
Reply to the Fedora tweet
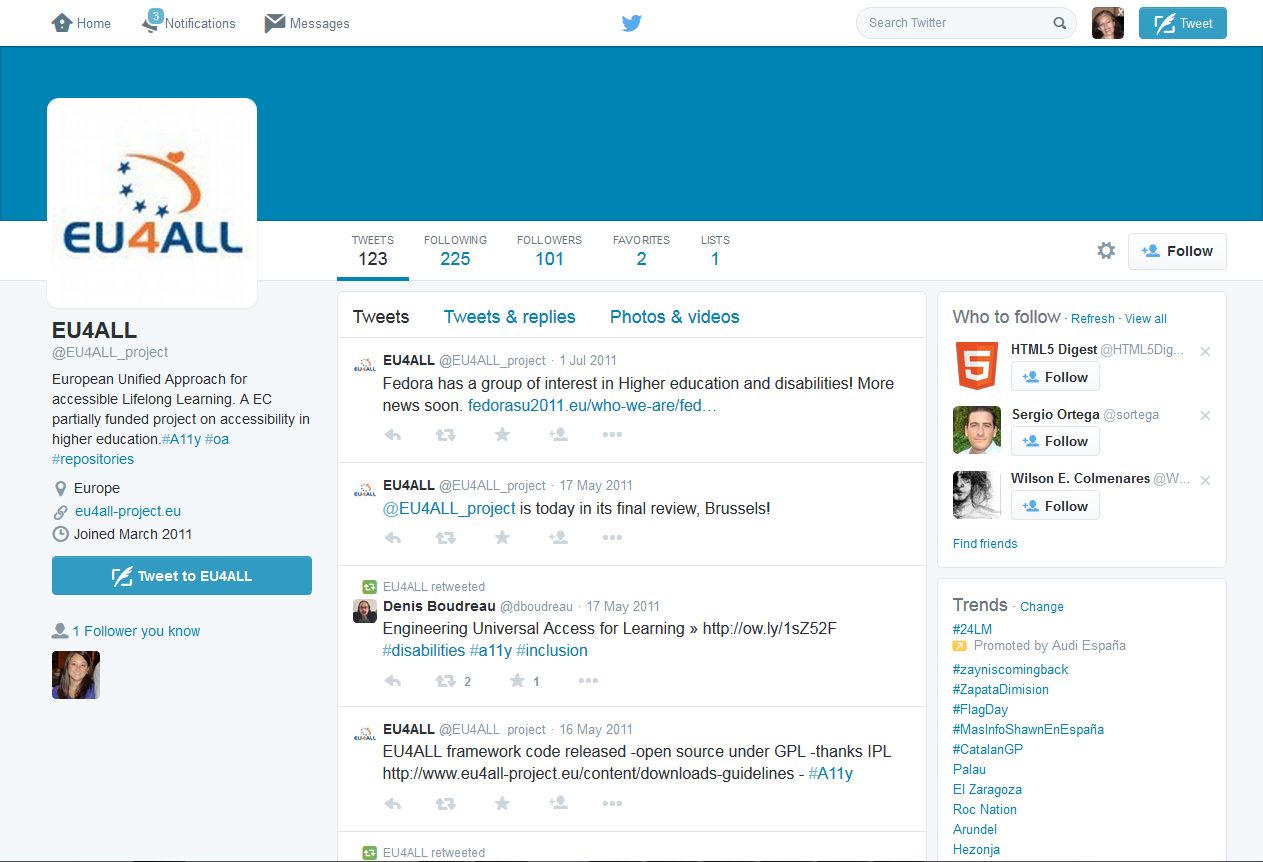393,435
